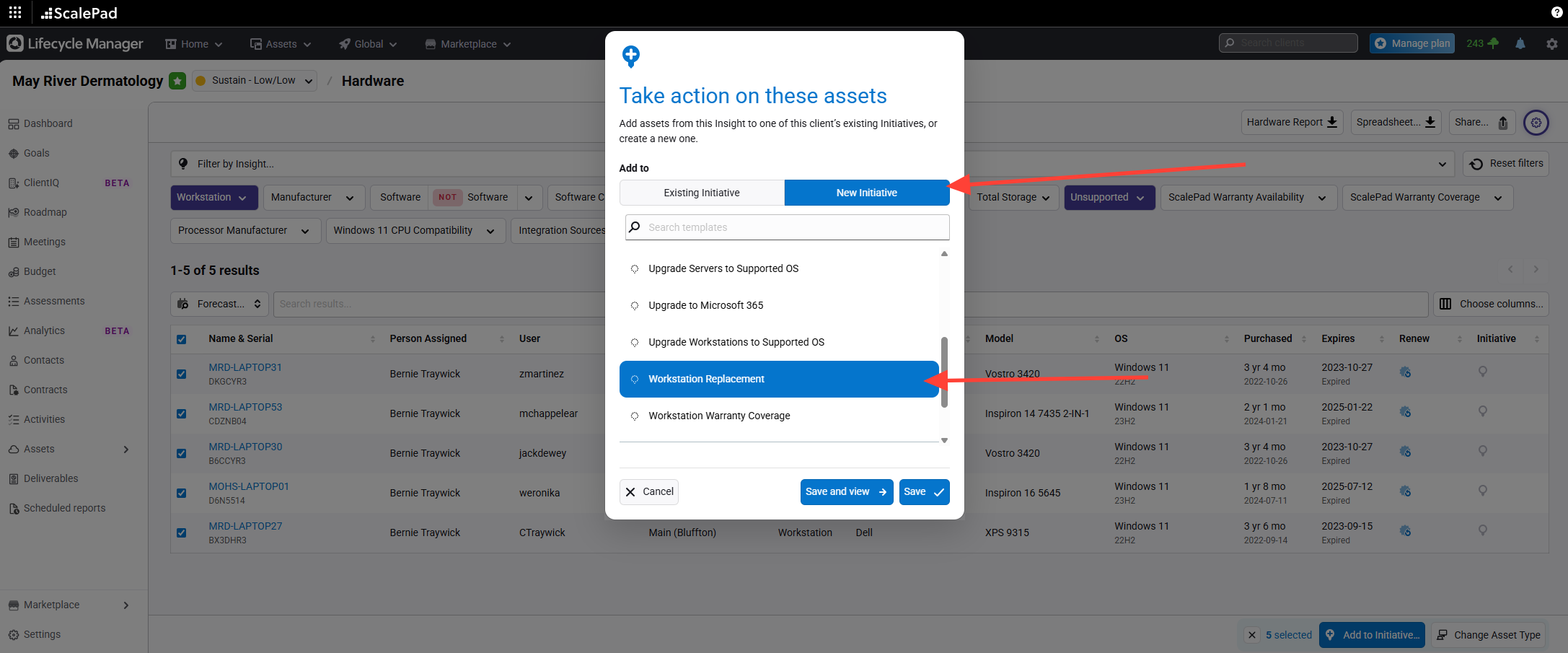Click the notifications bell icon

tap(1520, 44)
